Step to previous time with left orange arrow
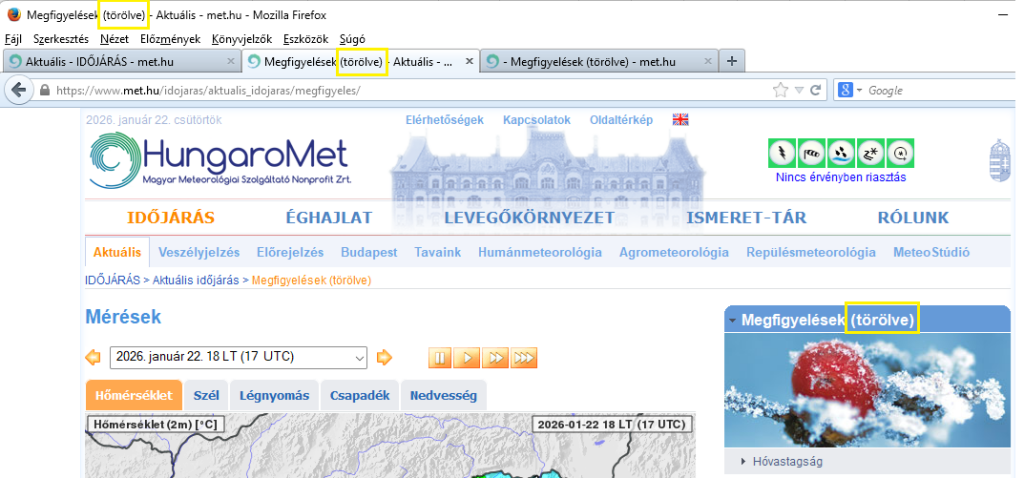The height and width of the screenshot is (478, 1024). [94, 357]
